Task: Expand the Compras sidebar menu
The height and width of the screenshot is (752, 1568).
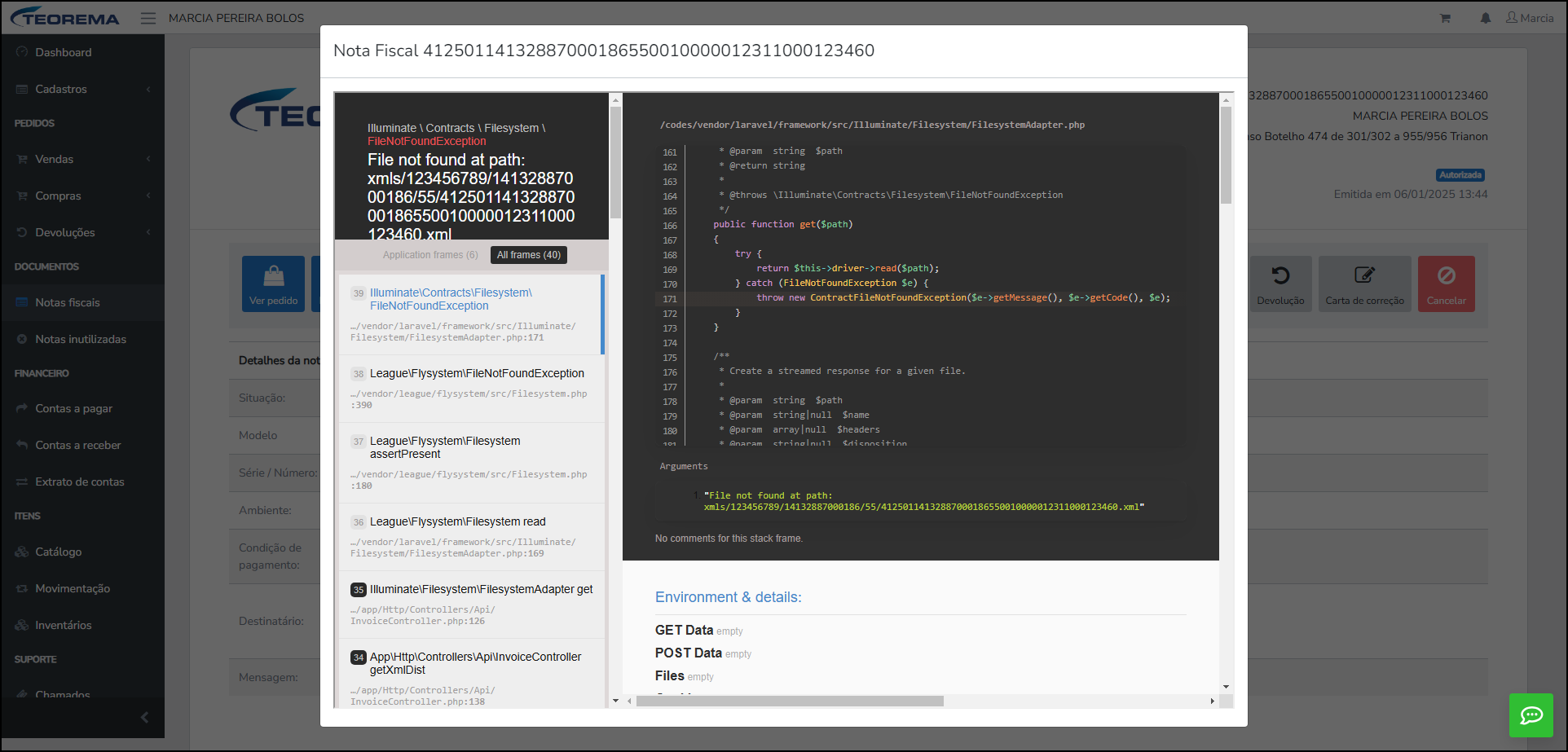Action: click(x=82, y=196)
